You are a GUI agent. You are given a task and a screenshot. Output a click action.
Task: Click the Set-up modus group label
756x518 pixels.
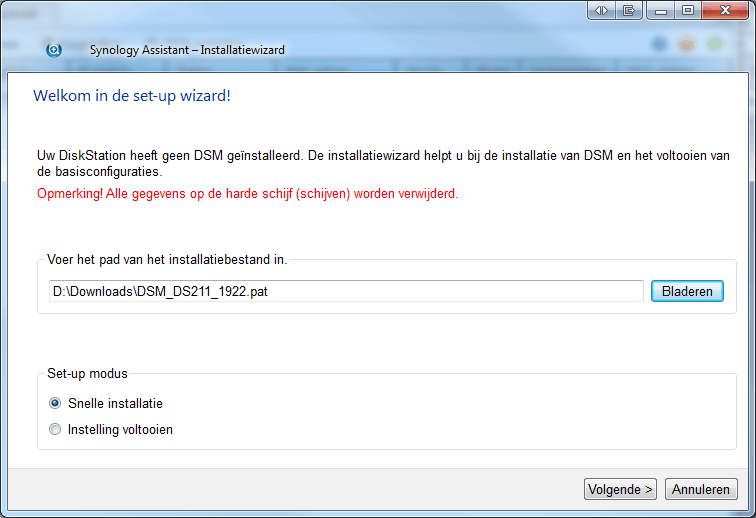click(87, 374)
